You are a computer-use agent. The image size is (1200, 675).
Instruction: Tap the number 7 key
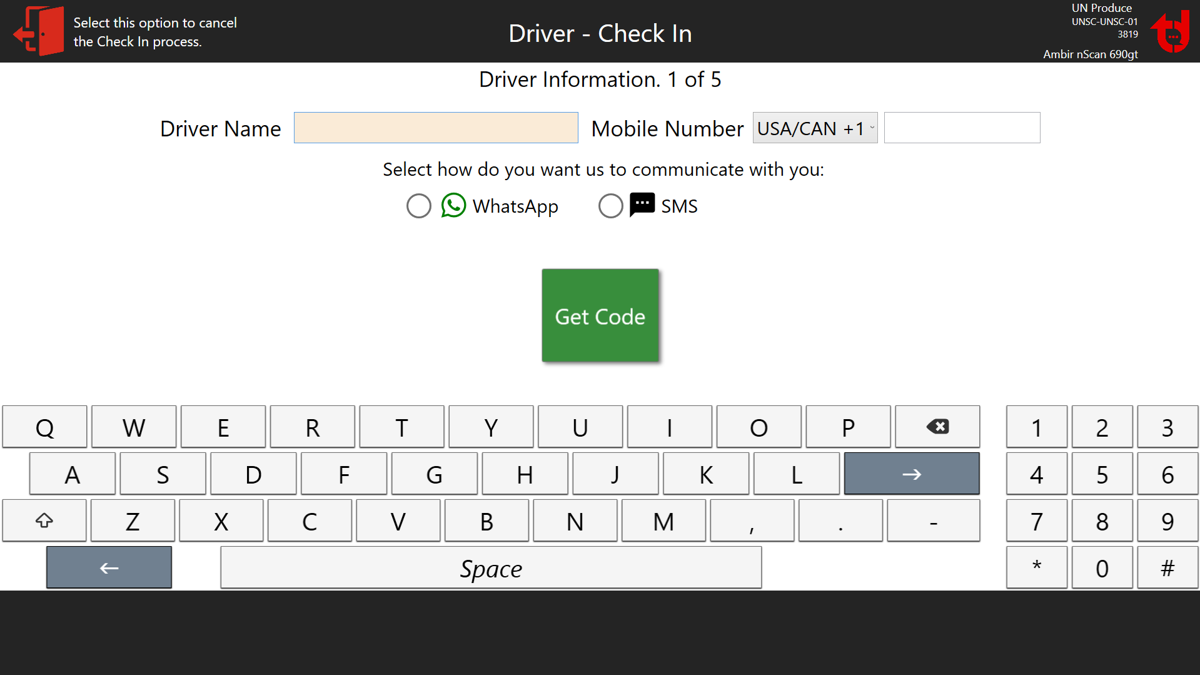[1037, 521]
